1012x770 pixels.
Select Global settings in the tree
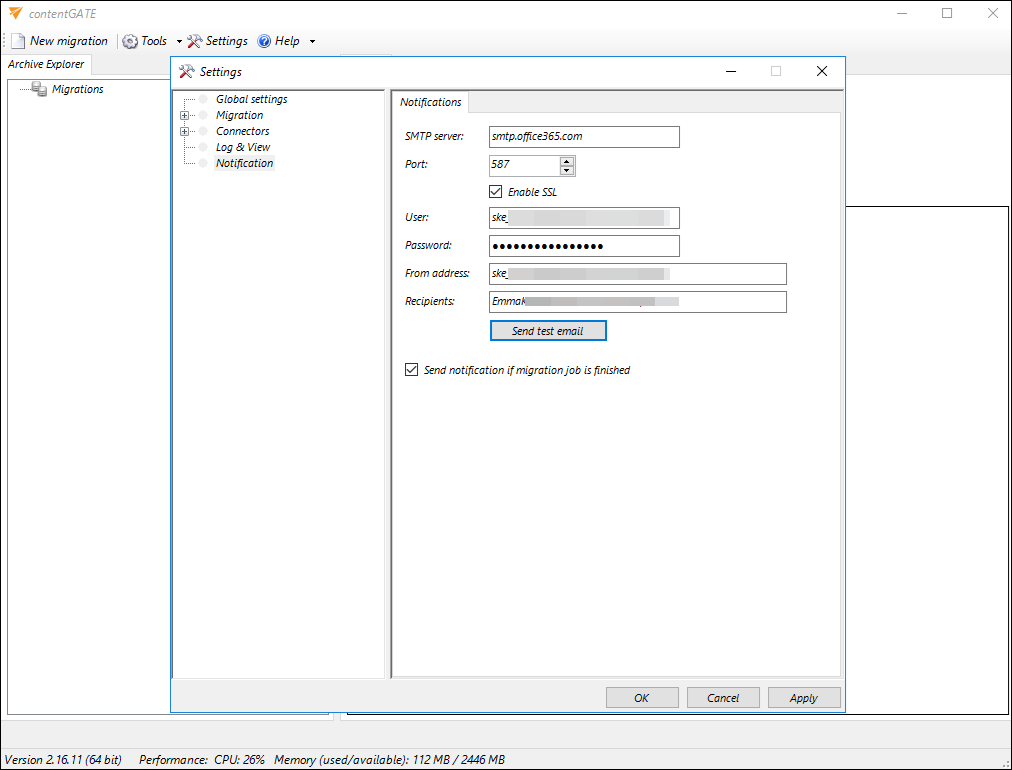coord(251,99)
